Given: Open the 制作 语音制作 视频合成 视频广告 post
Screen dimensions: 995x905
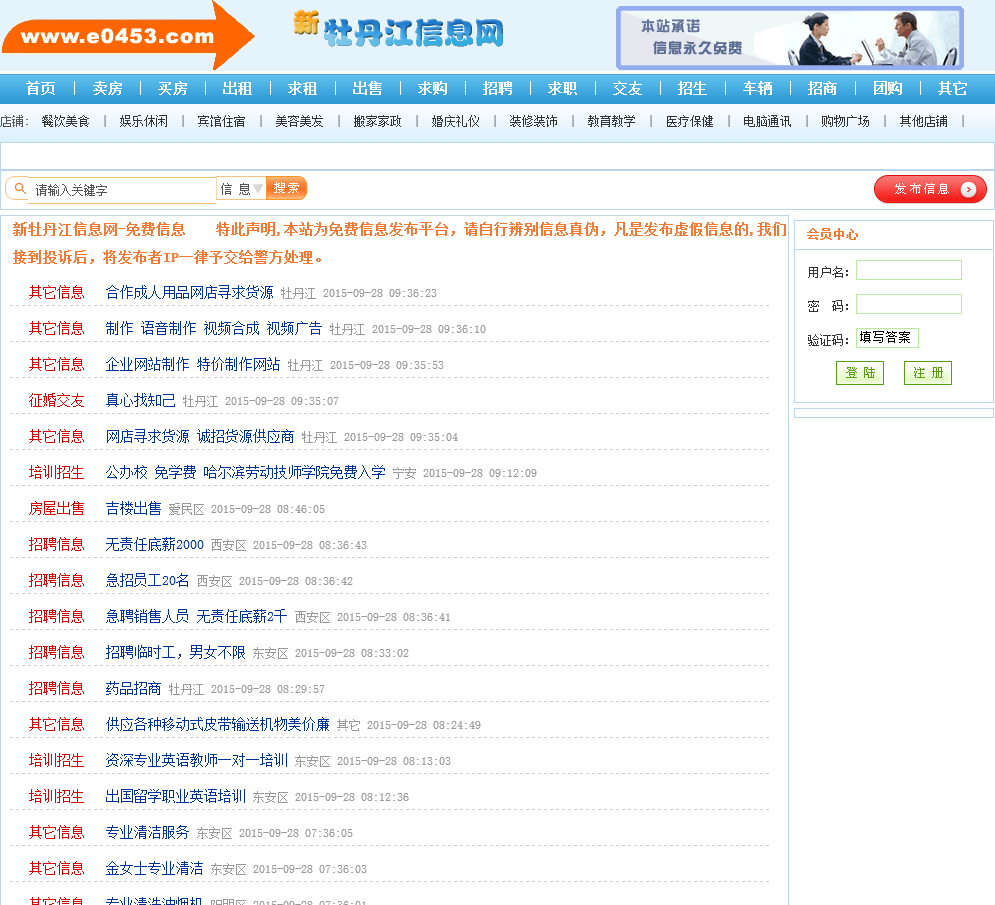Looking at the screenshot, I should pyautogui.click(x=214, y=329).
